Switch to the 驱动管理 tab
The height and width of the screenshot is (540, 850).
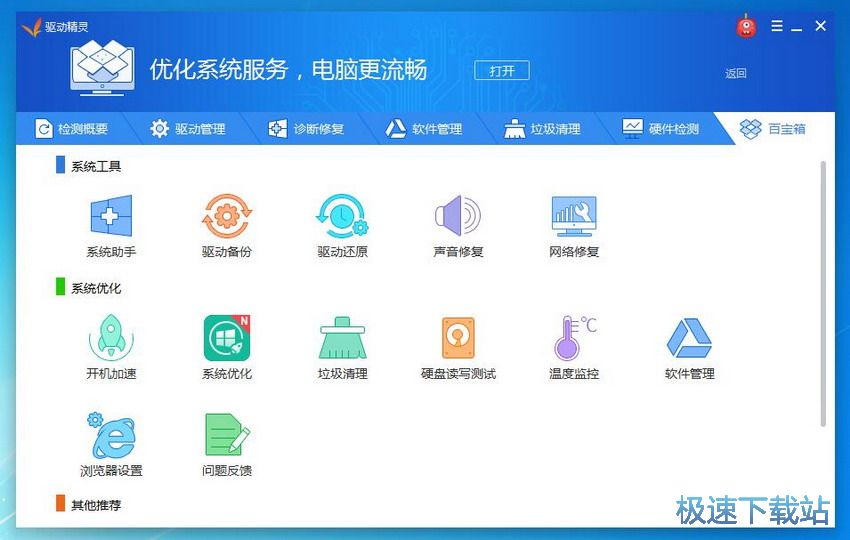(x=187, y=128)
